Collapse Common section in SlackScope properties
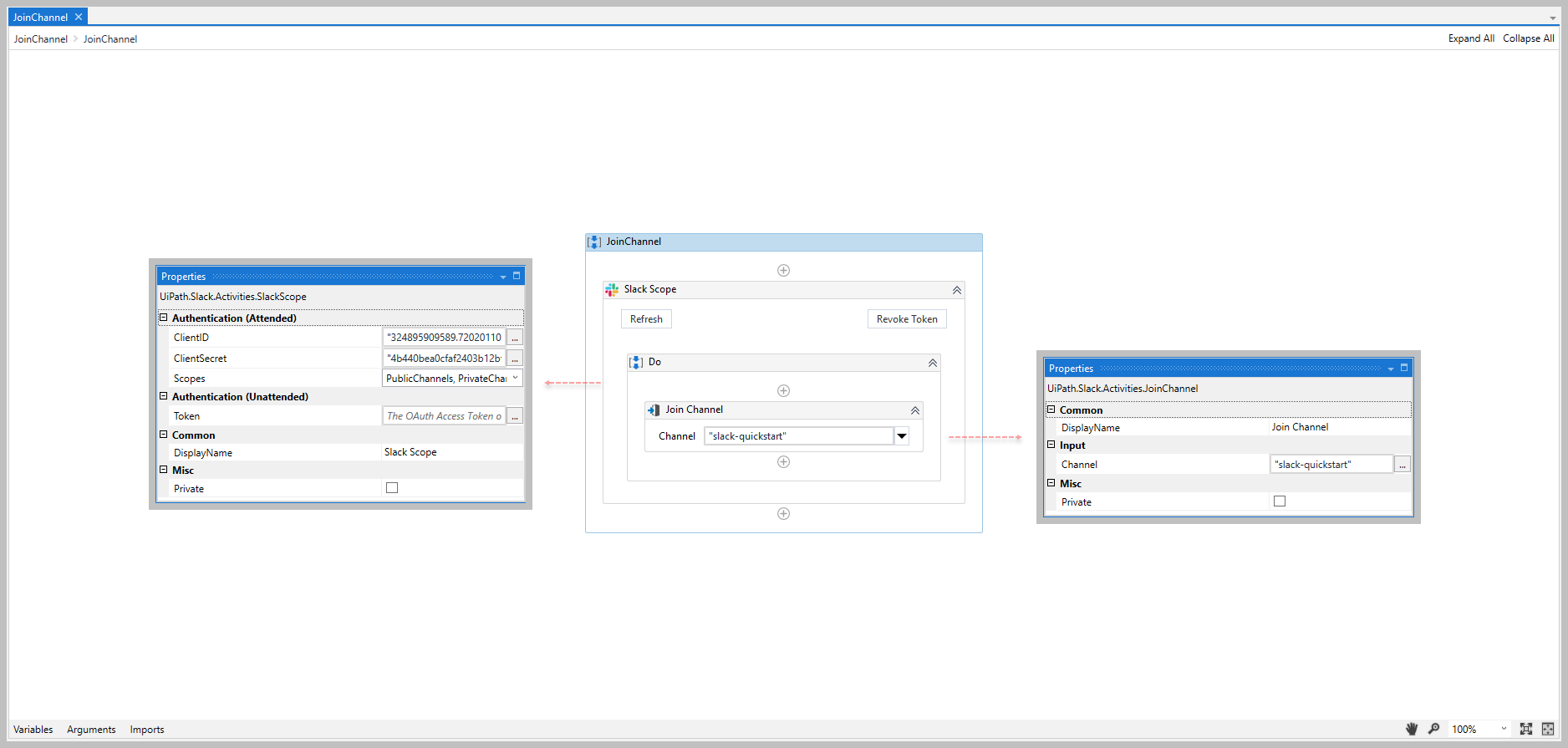Image resolution: width=1568 pixels, height=748 pixels. (x=164, y=435)
